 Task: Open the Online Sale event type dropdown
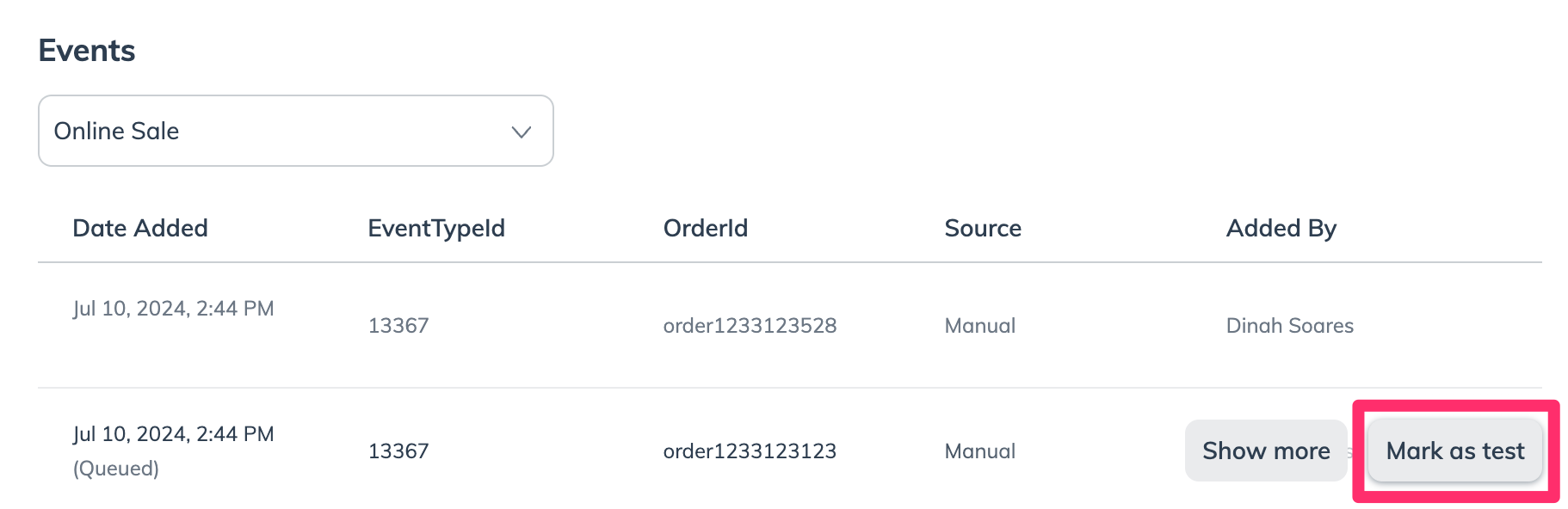(295, 131)
